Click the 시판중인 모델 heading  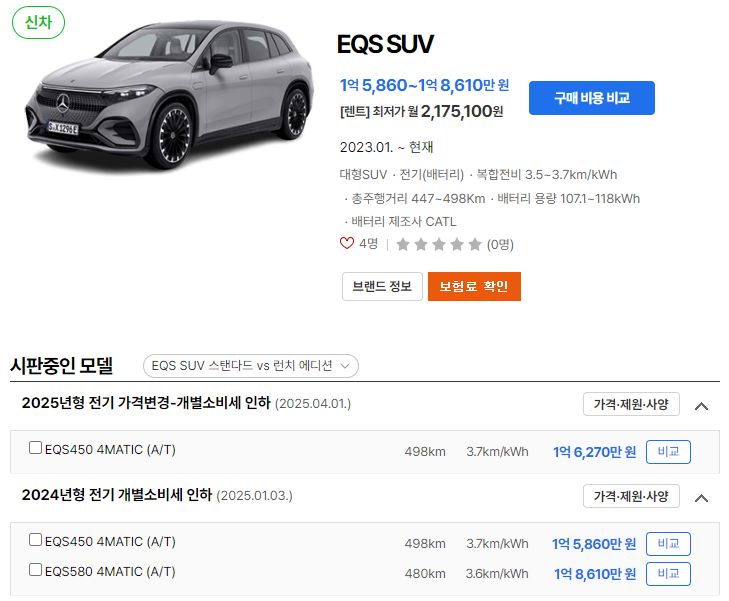61,365
